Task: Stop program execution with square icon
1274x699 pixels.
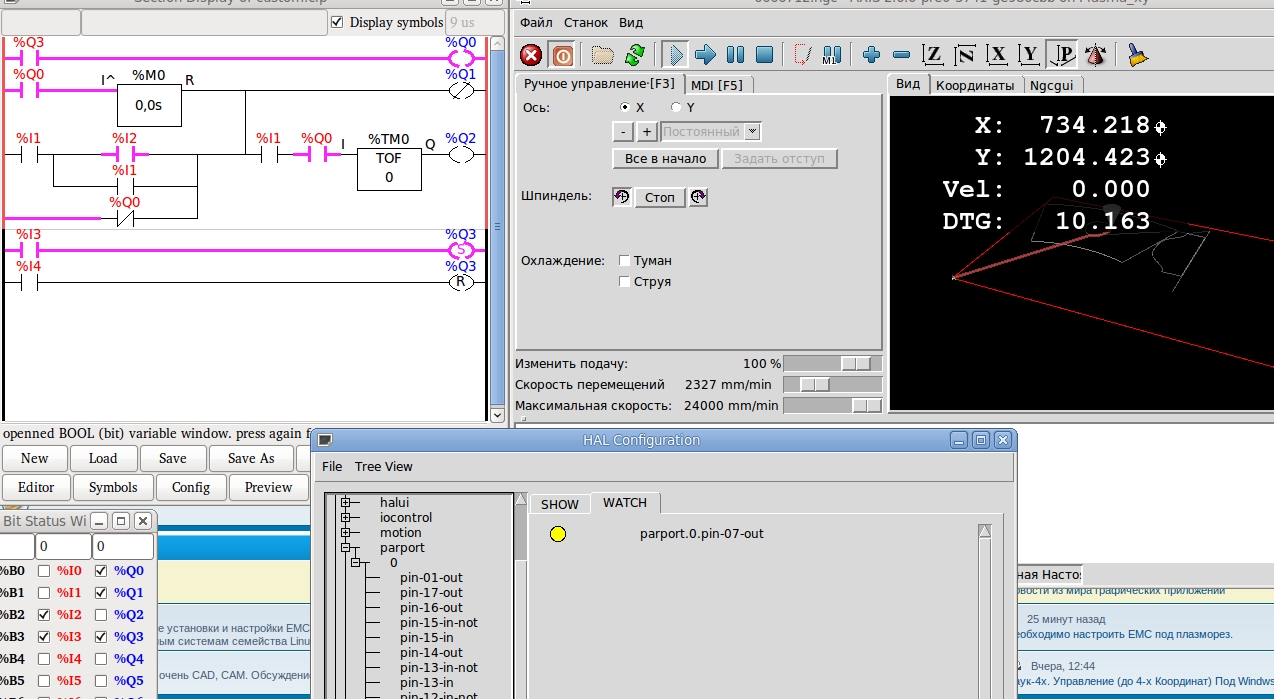Action: pos(764,55)
